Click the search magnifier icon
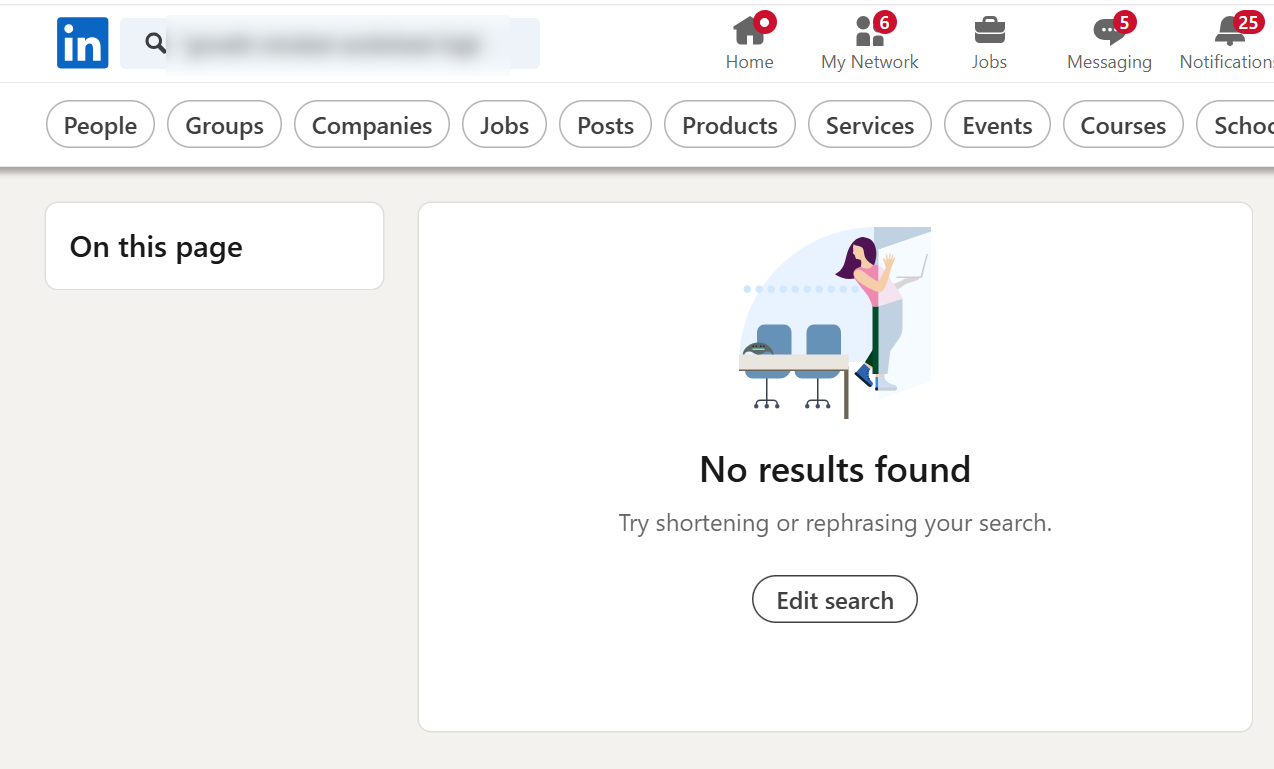The height and width of the screenshot is (769, 1274). (x=155, y=43)
